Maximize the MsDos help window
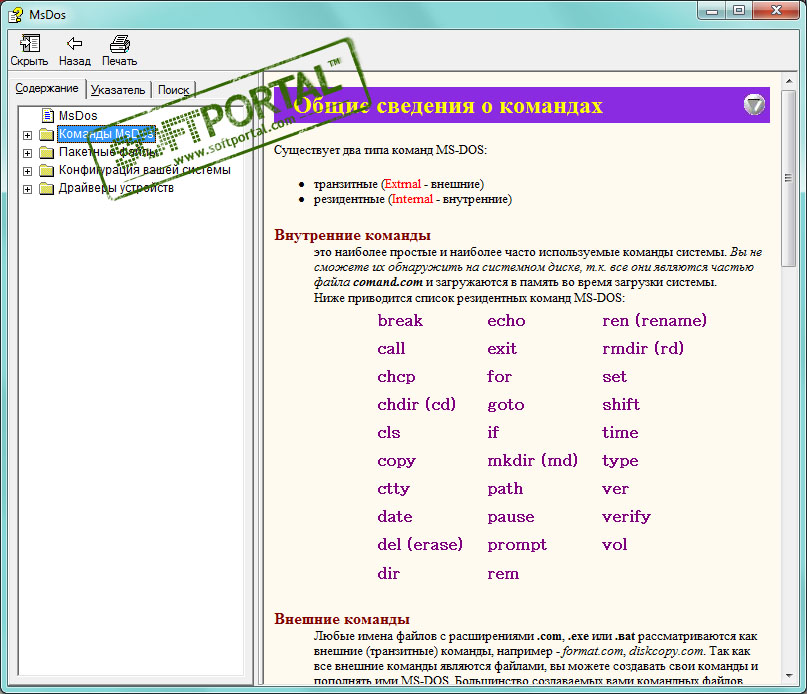807x694 pixels. coord(739,10)
